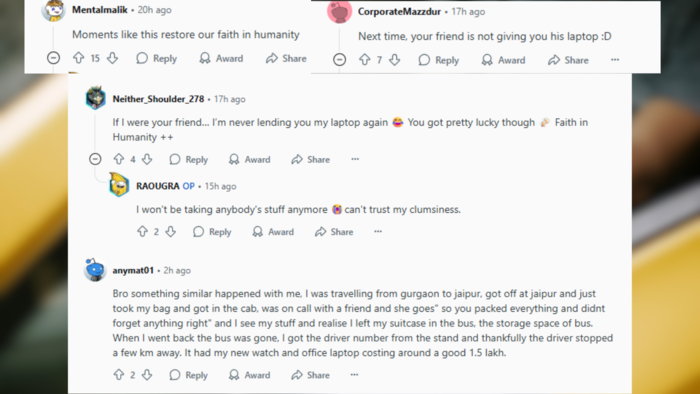Reply to Mentalmalik's comment
The height and width of the screenshot is (394, 700).
(x=157, y=58)
